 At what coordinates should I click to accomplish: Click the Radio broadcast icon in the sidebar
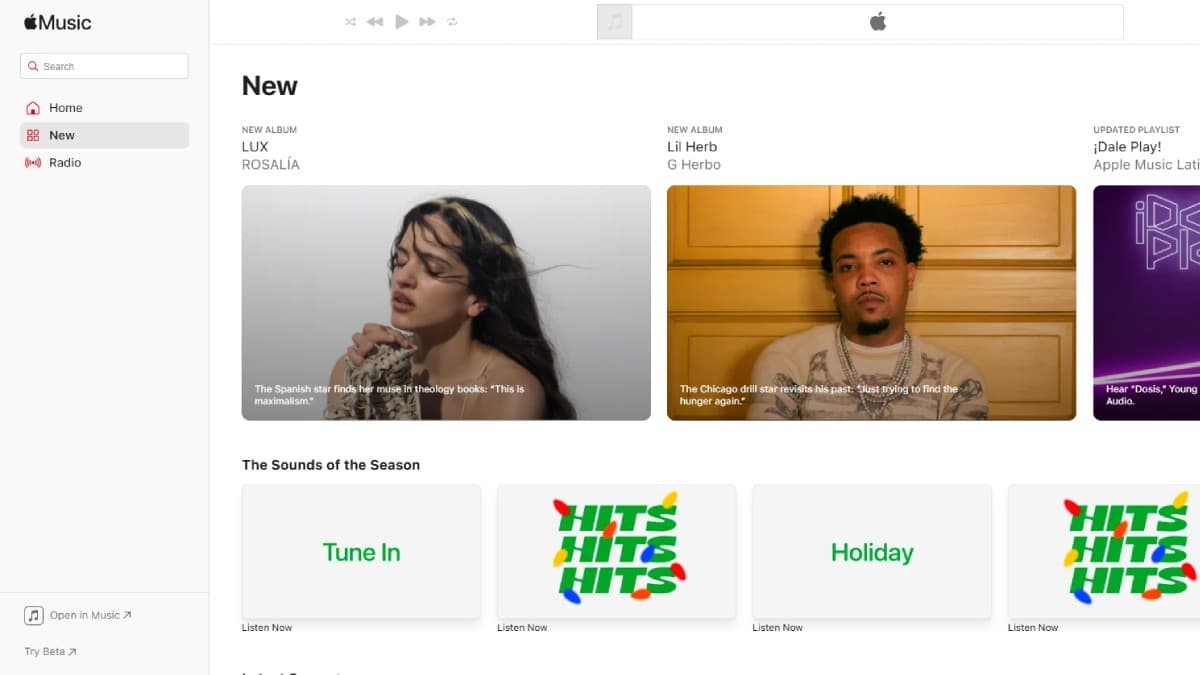[34, 162]
